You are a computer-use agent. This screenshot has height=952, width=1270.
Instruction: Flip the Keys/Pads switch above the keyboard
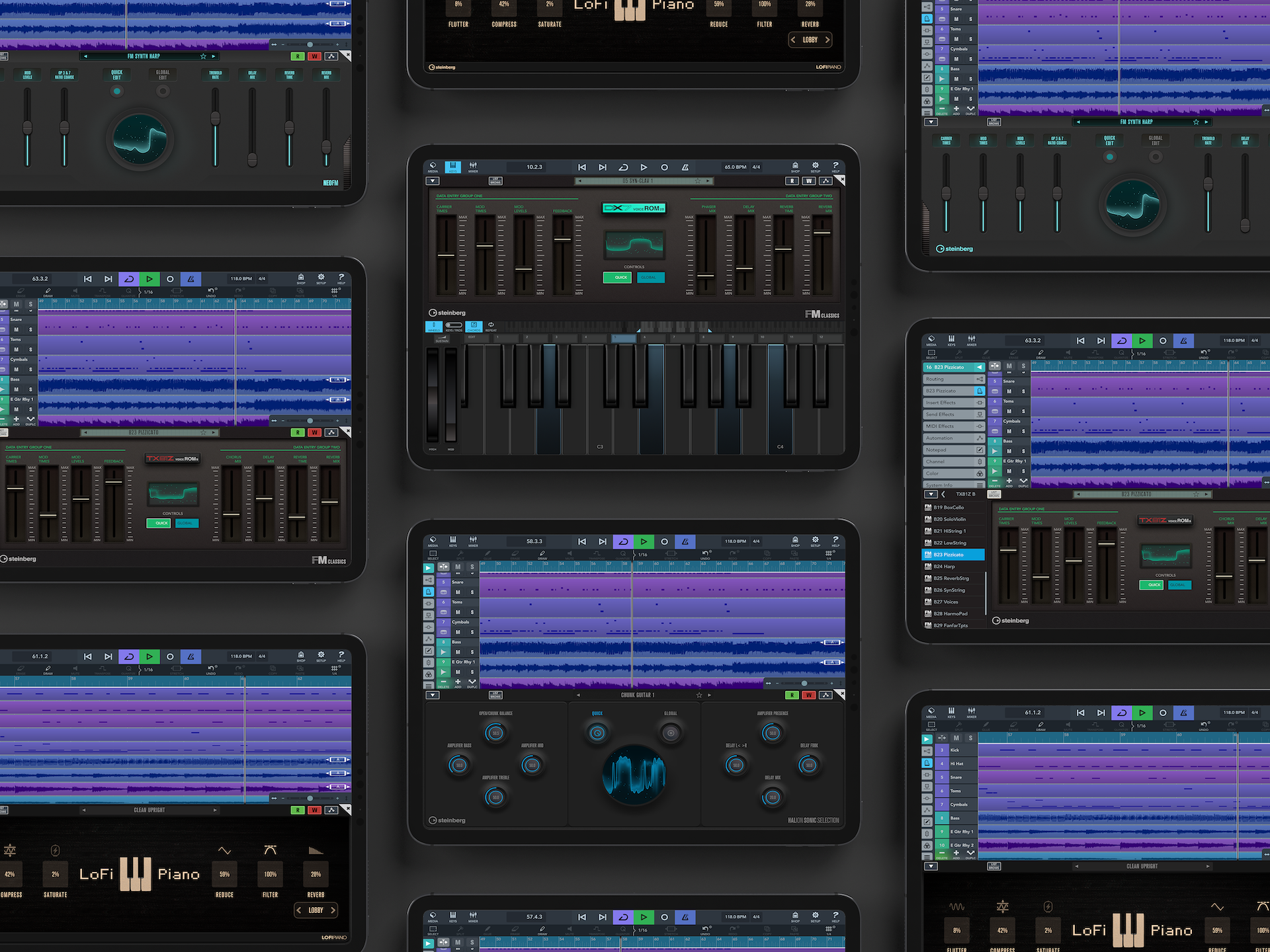click(x=454, y=325)
